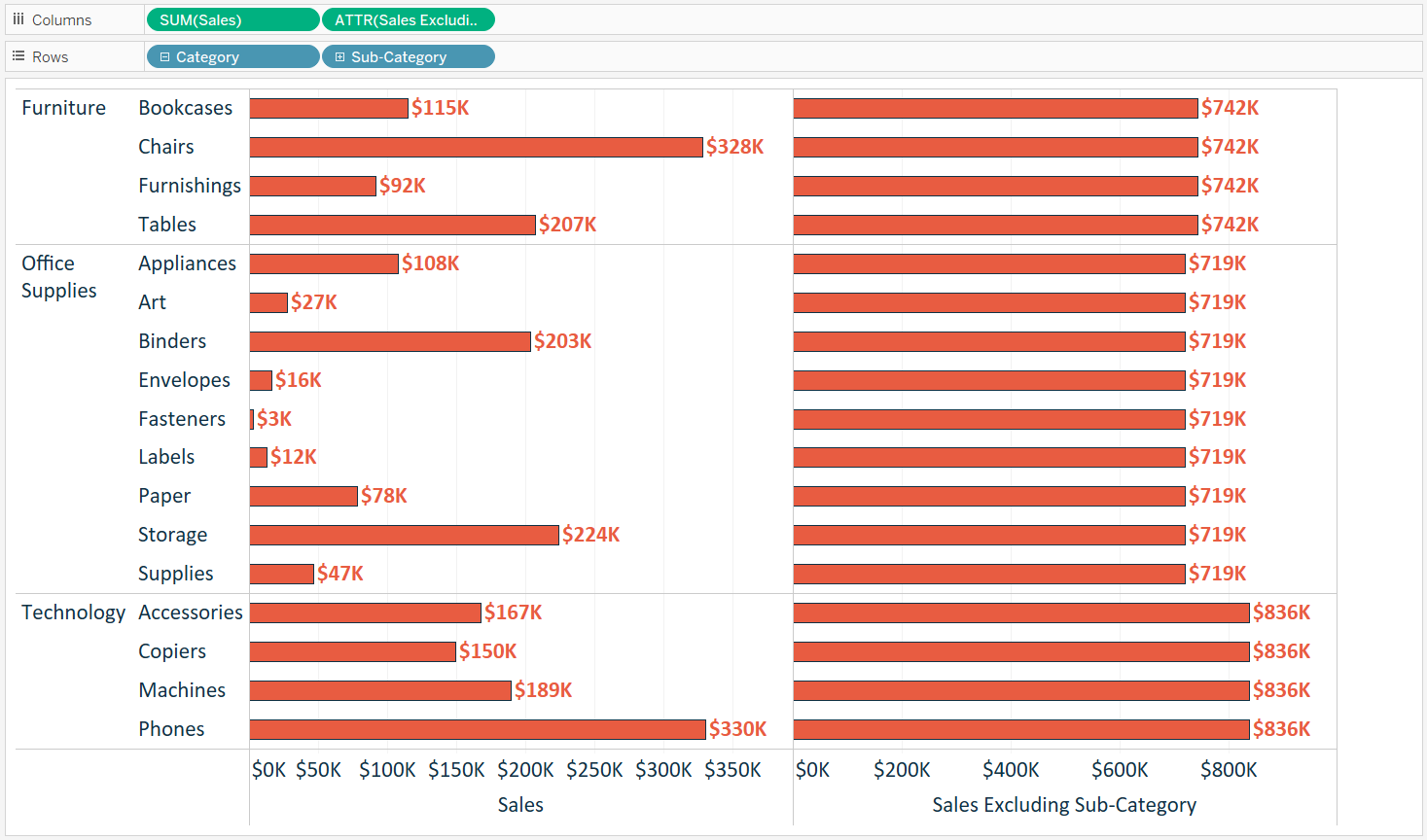Click the Columns shelf icon

tap(18, 19)
